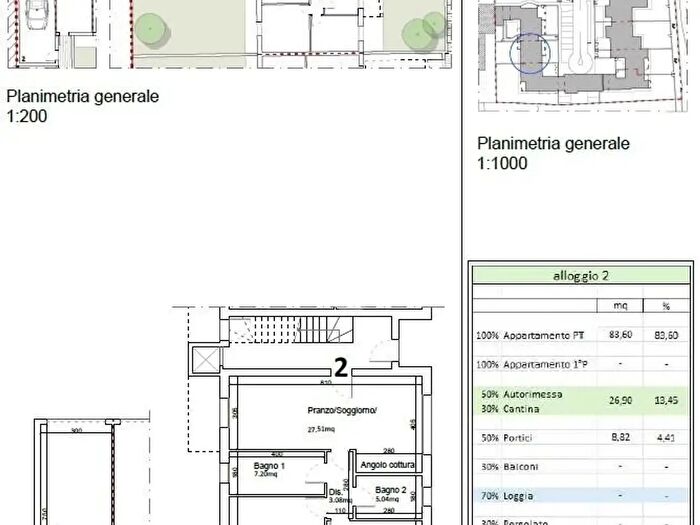The image size is (700, 525).
Task: Click the 'Bagno 2' room label
Action: [391, 490]
